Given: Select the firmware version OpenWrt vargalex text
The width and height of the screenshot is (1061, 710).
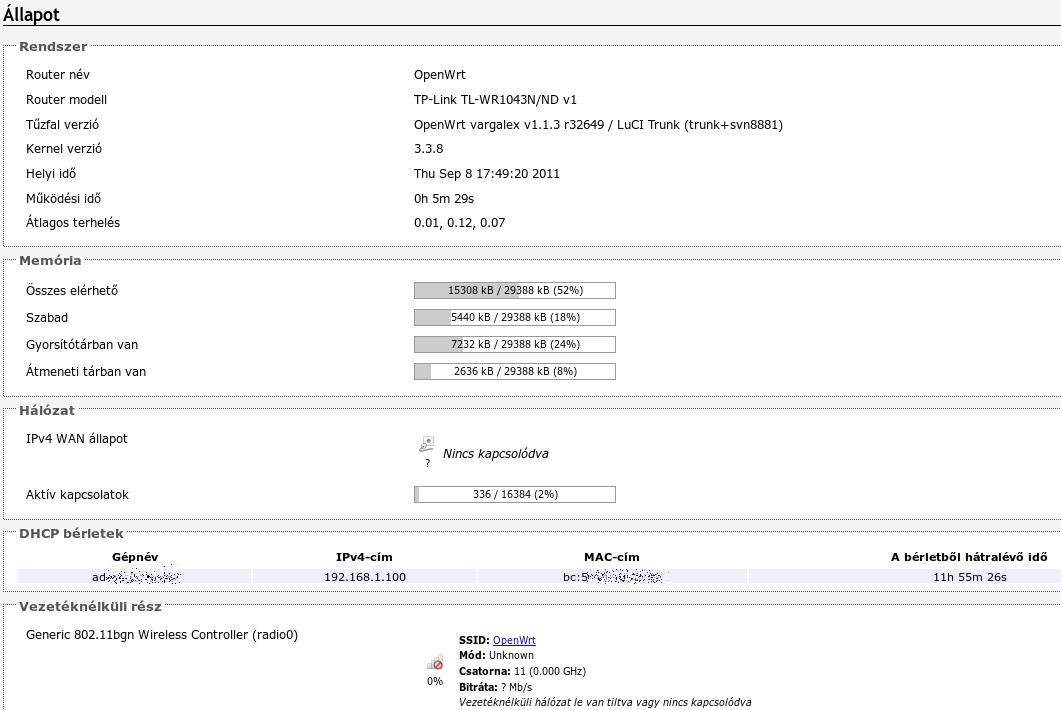Looking at the screenshot, I should tap(598, 125).
